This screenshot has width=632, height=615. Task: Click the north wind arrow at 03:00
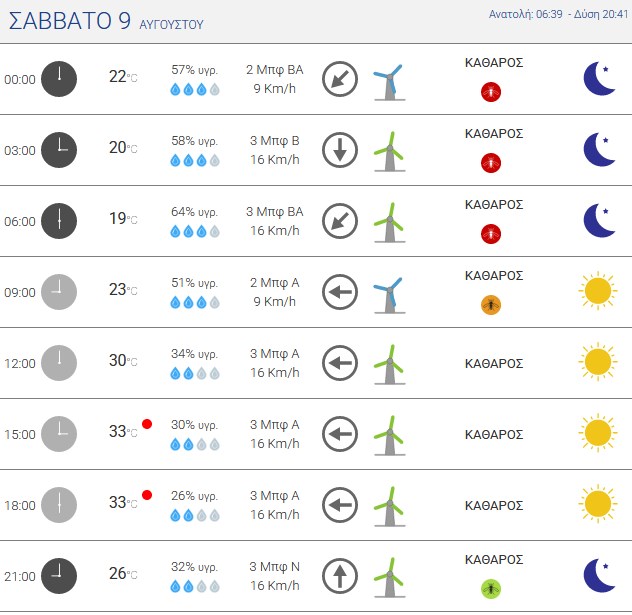[340, 150]
